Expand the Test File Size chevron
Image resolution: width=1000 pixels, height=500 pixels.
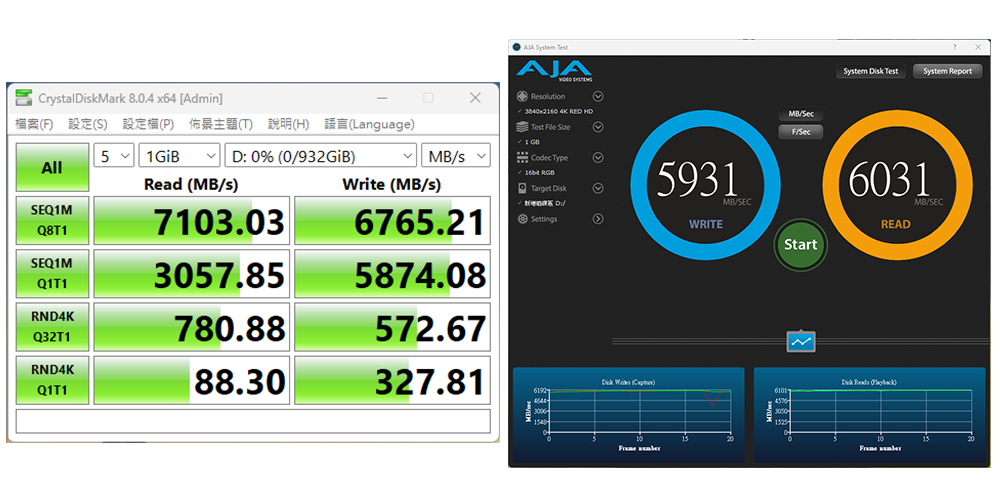tap(598, 128)
